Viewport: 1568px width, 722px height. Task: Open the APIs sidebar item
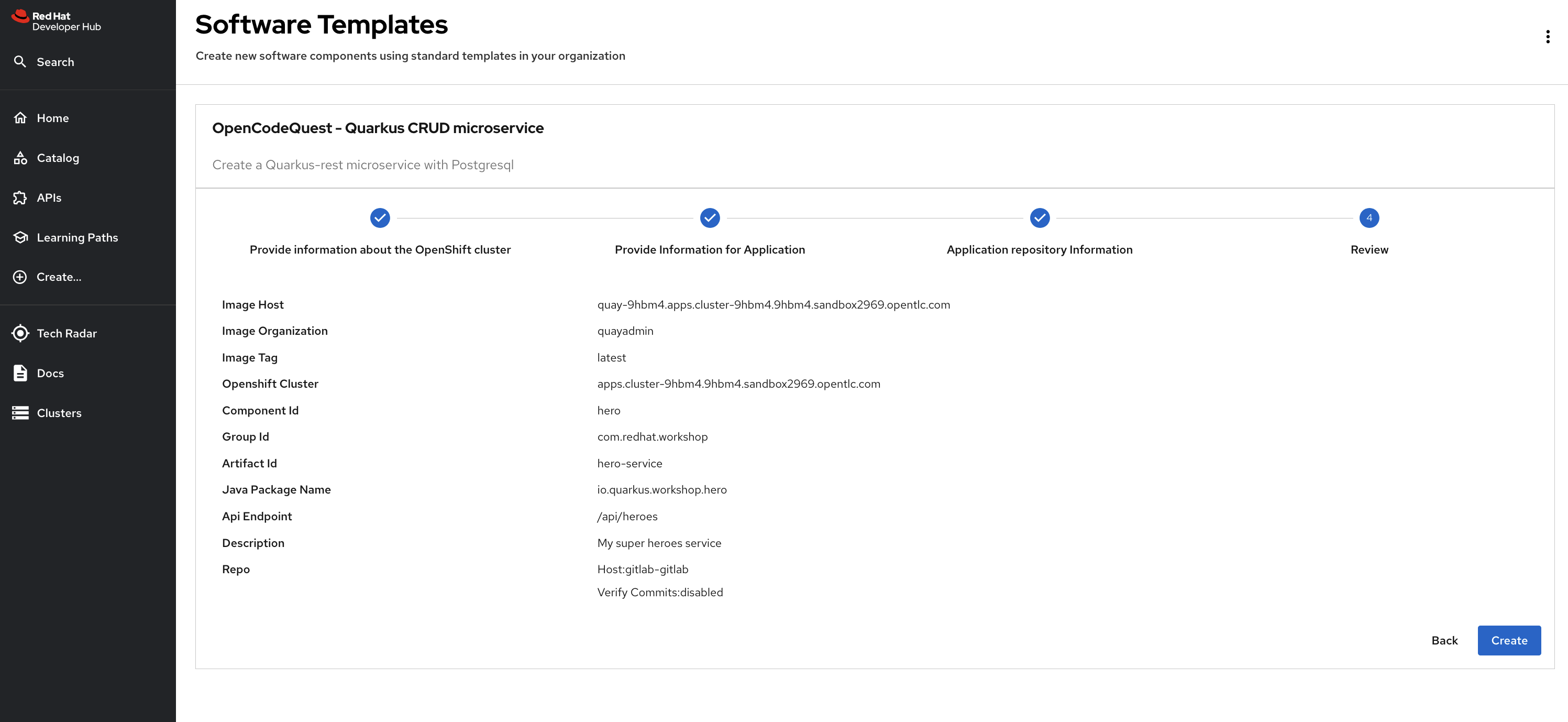pyautogui.click(x=87, y=197)
